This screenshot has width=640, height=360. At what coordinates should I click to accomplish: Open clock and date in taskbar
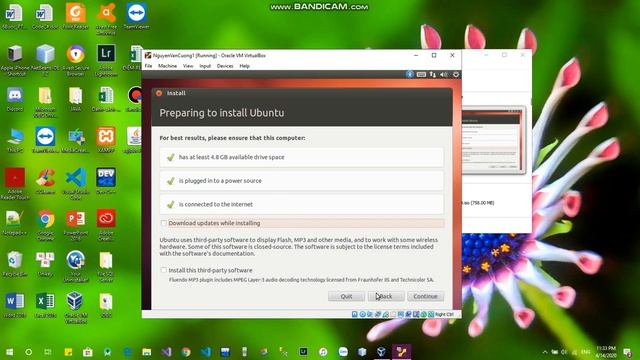606,351
